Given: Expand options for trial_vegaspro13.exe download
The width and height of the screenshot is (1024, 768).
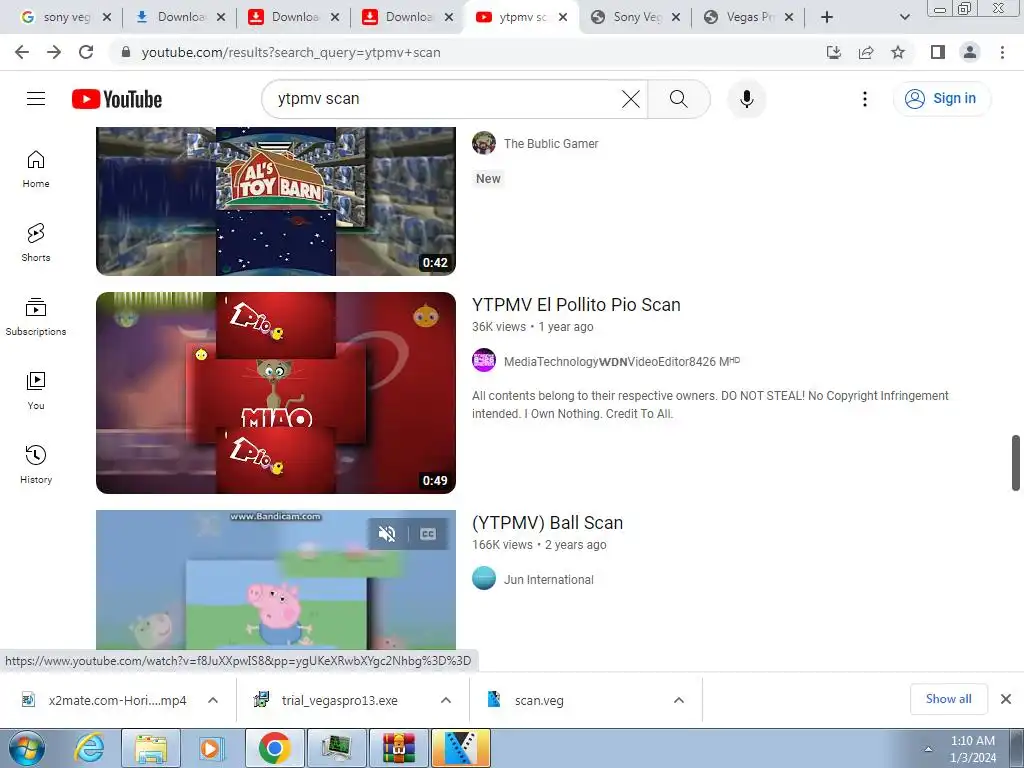Looking at the screenshot, I should [x=446, y=700].
